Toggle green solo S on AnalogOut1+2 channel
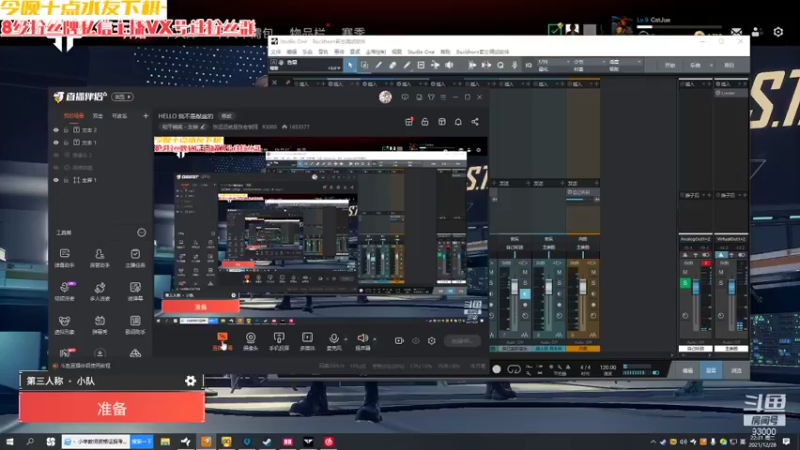The width and height of the screenshot is (800, 450). [x=685, y=283]
